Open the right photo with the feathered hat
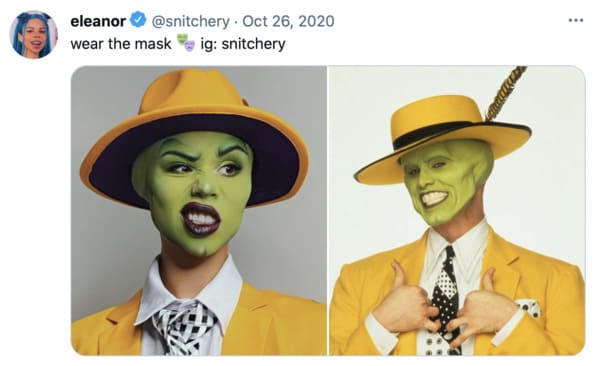Image resolution: width=599 pixels, height=366 pixels. click(457, 211)
